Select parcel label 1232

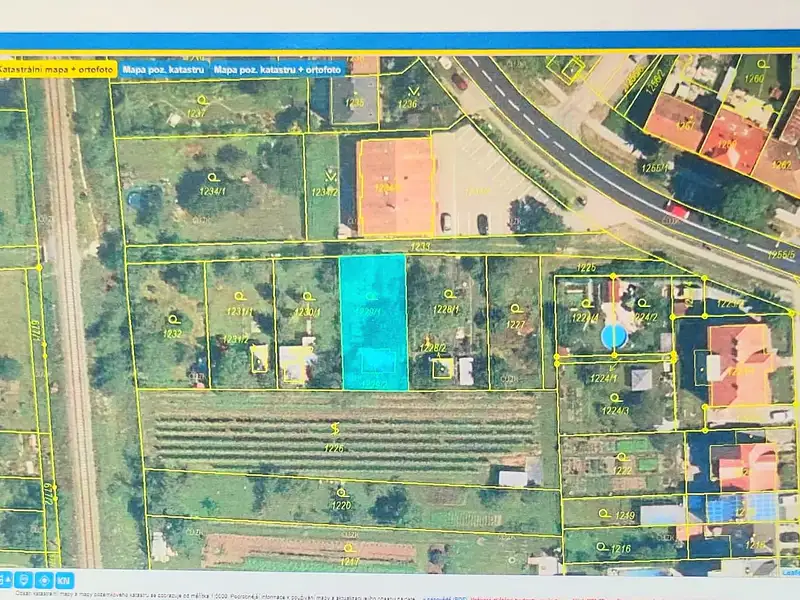[172, 334]
